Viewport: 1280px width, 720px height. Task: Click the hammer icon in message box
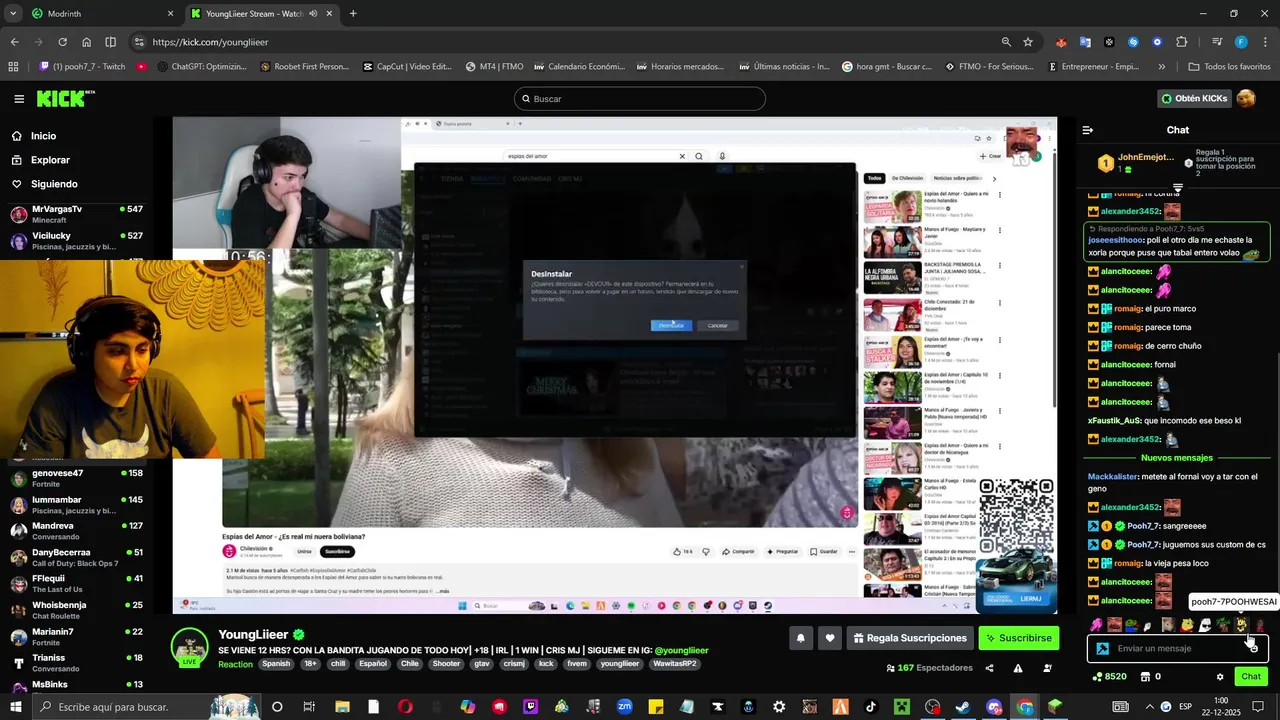[x=1103, y=648]
